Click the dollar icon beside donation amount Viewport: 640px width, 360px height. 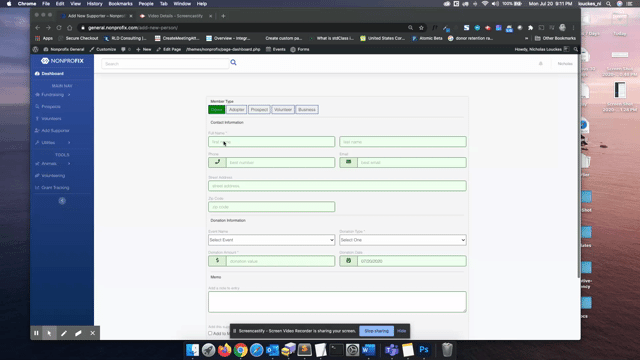(217, 261)
